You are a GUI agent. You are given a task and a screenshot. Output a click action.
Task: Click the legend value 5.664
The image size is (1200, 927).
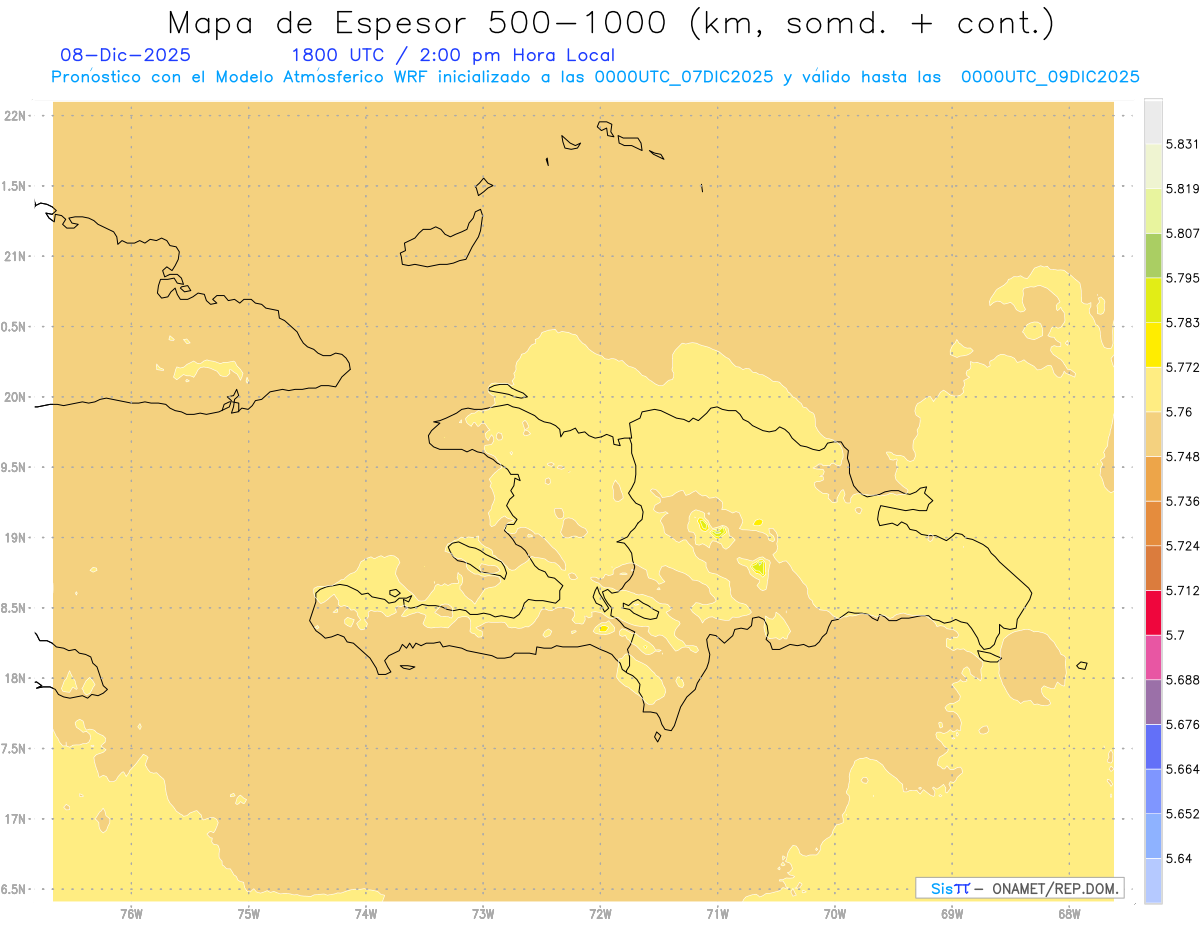click(x=1183, y=769)
